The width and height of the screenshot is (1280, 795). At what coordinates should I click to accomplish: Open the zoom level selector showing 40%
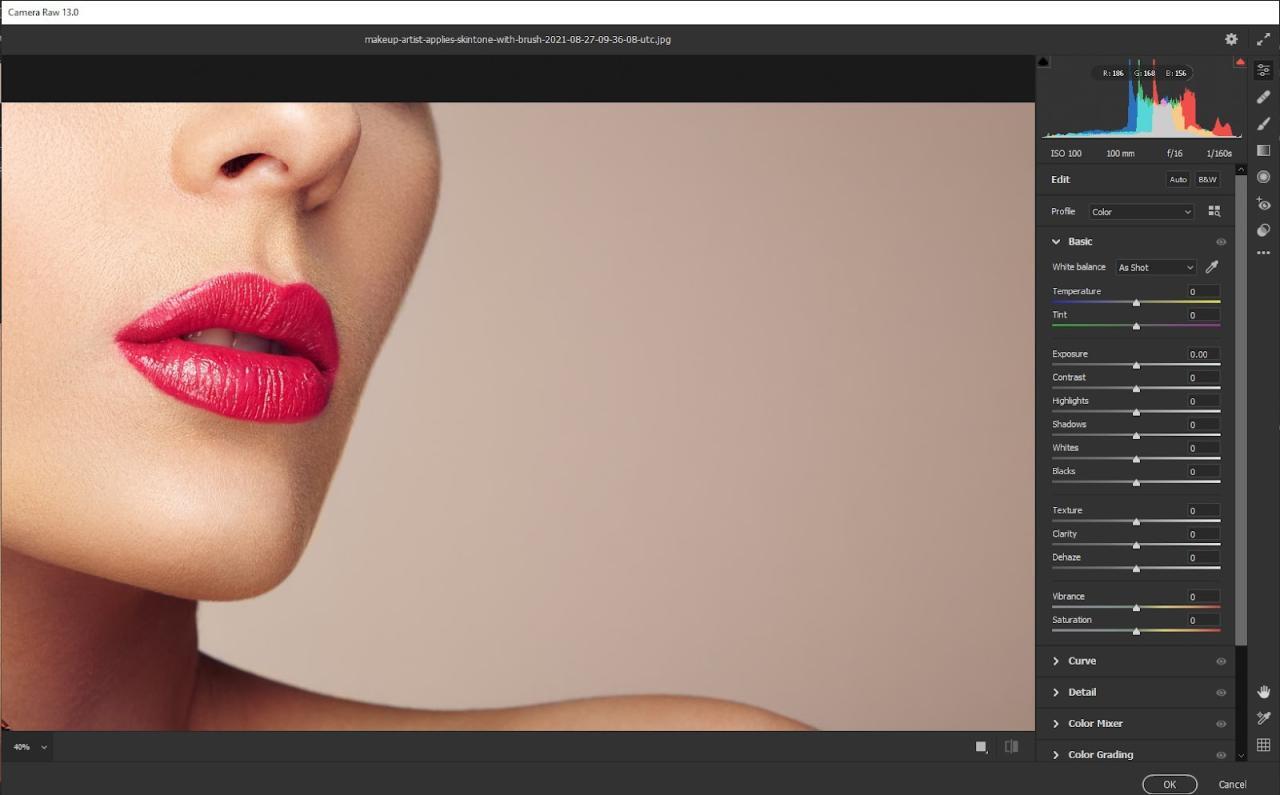click(x=28, y=746)
